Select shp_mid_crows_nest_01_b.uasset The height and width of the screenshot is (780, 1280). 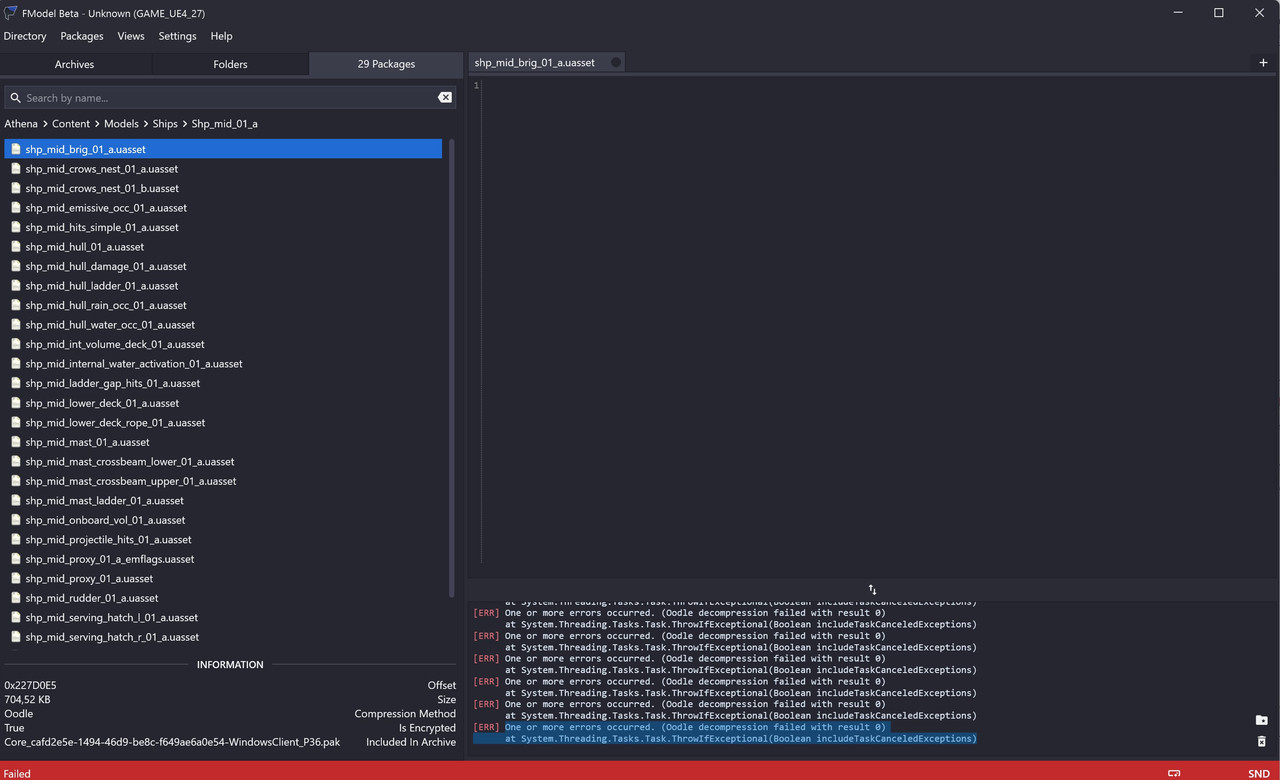pos(223,188)
